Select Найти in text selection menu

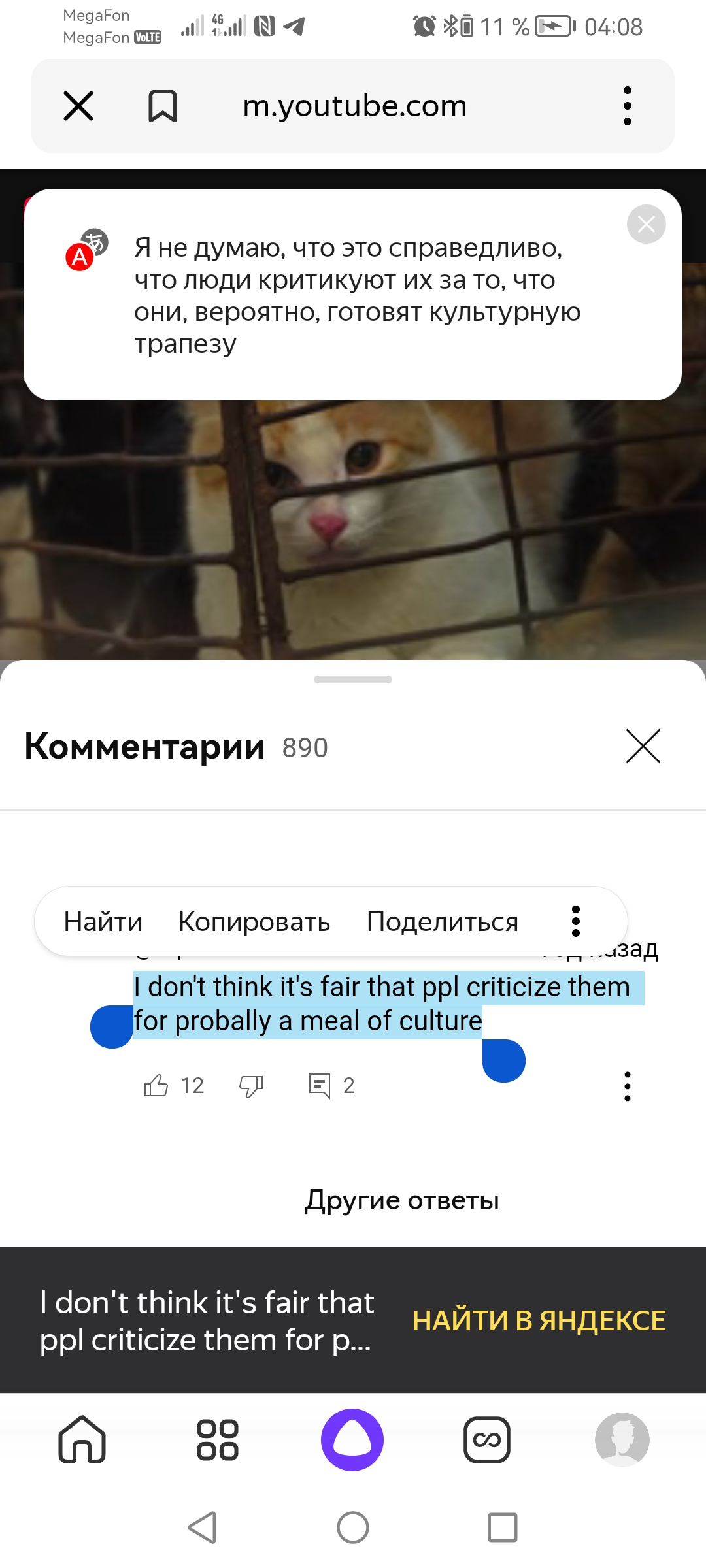coord(103,922)
